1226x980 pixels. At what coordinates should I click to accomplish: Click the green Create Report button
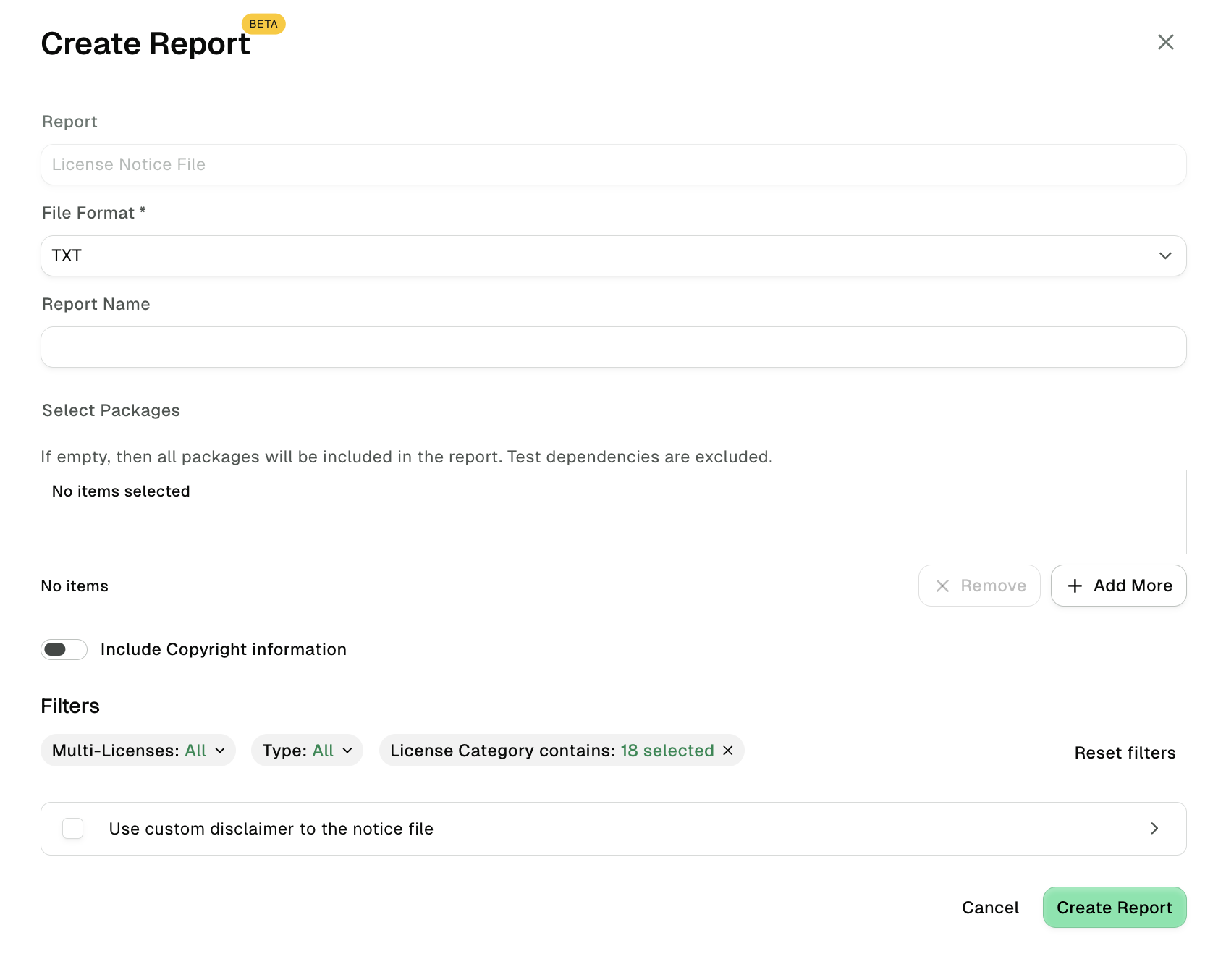pyautogui.click(x=1115, y=908)
